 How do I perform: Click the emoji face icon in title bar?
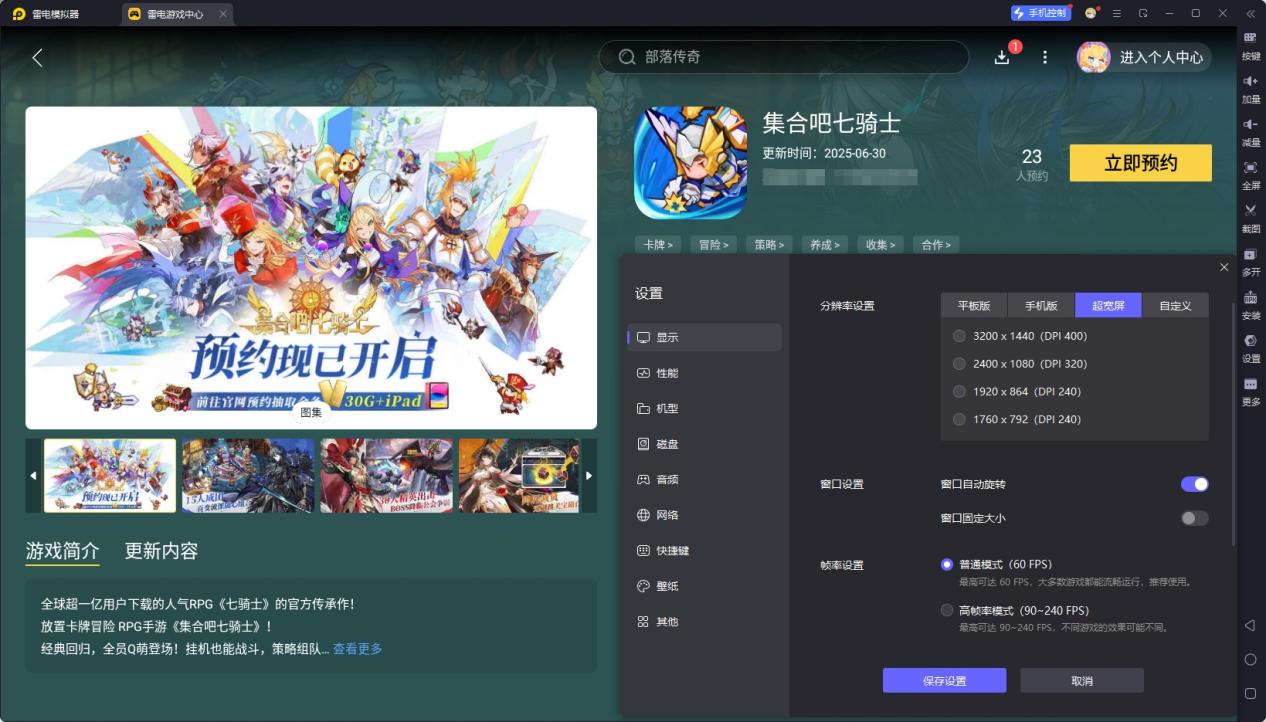coord(1091,13)
